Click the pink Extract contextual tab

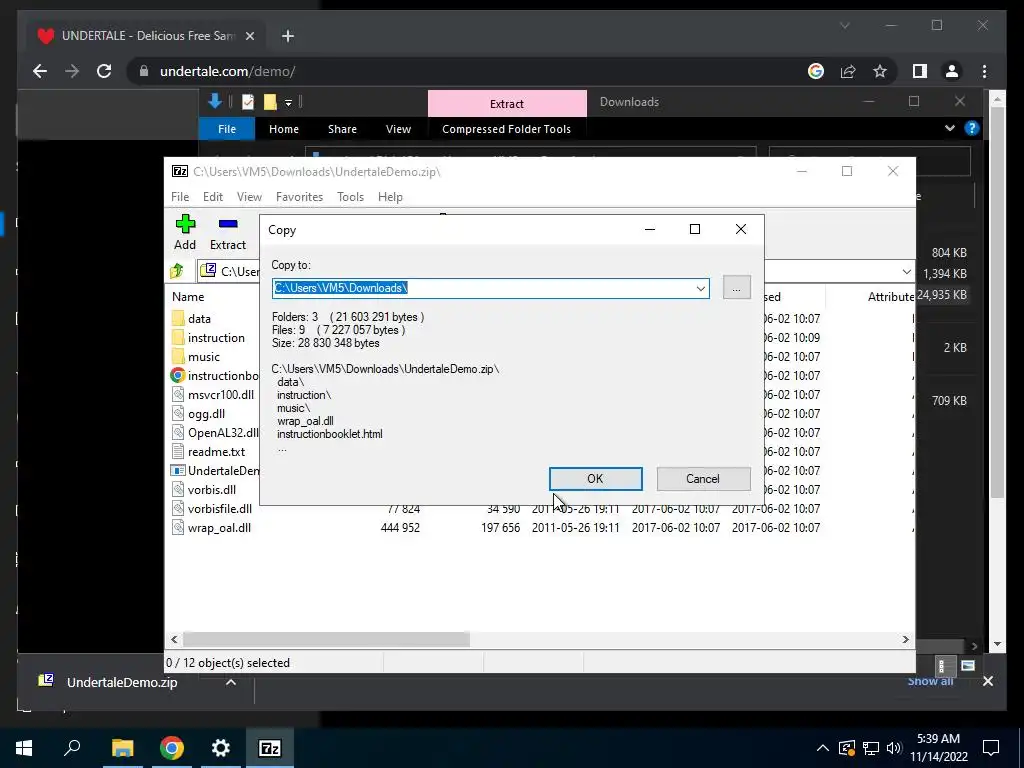507,103
